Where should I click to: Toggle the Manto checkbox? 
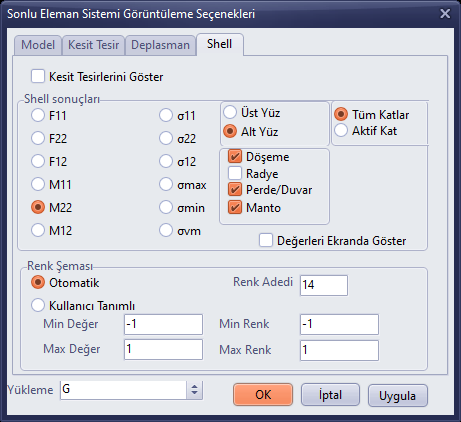tap(235, 207)
